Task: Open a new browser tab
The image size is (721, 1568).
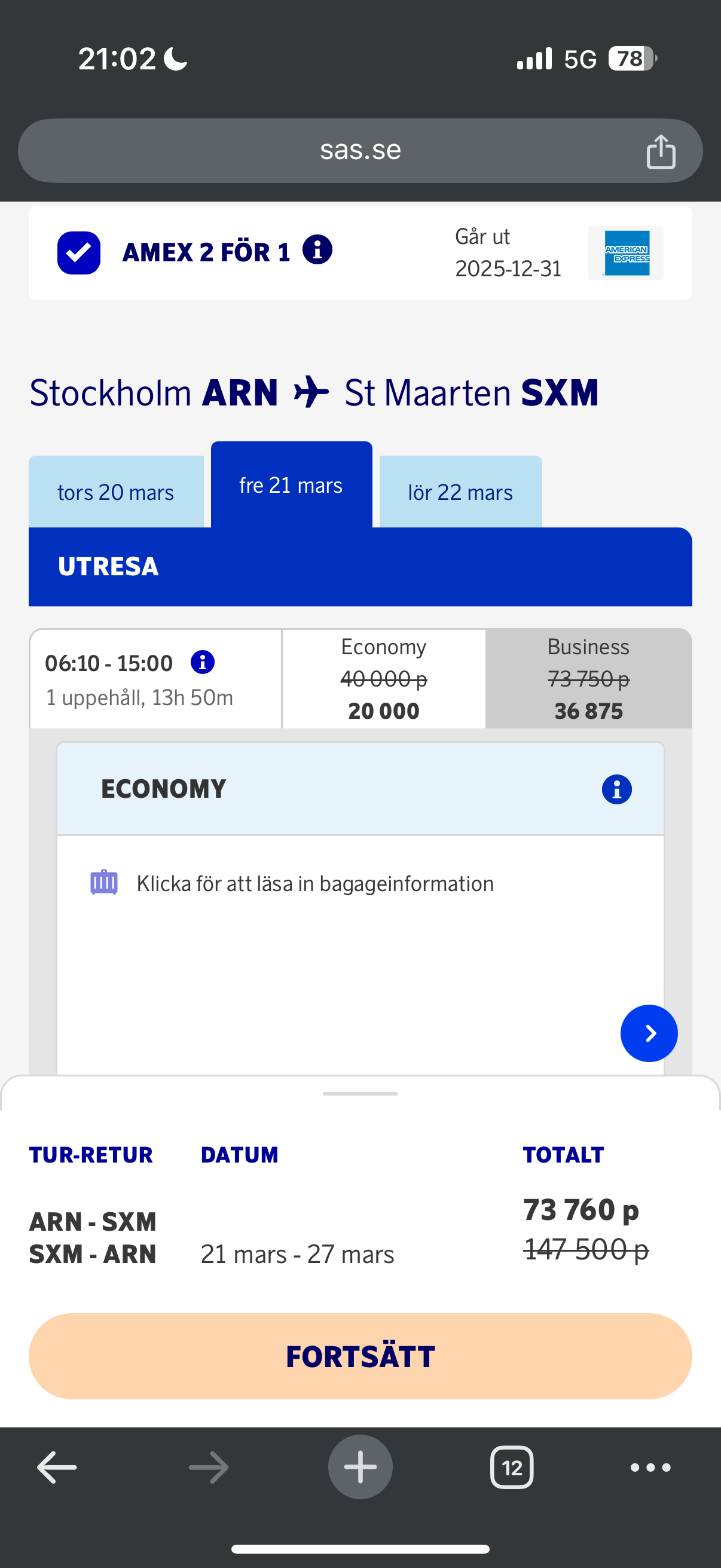Action: tap(360, 1468)
